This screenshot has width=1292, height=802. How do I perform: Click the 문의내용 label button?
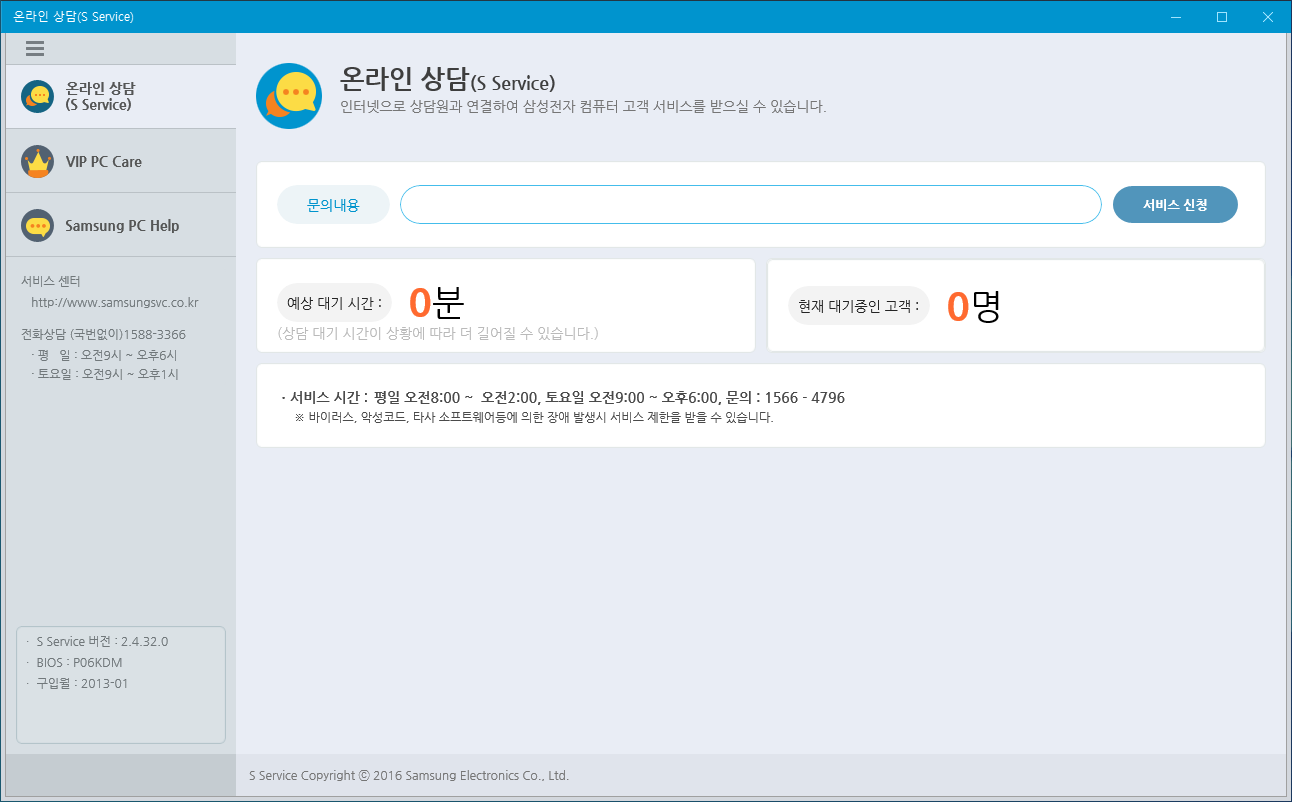(333, 204)
